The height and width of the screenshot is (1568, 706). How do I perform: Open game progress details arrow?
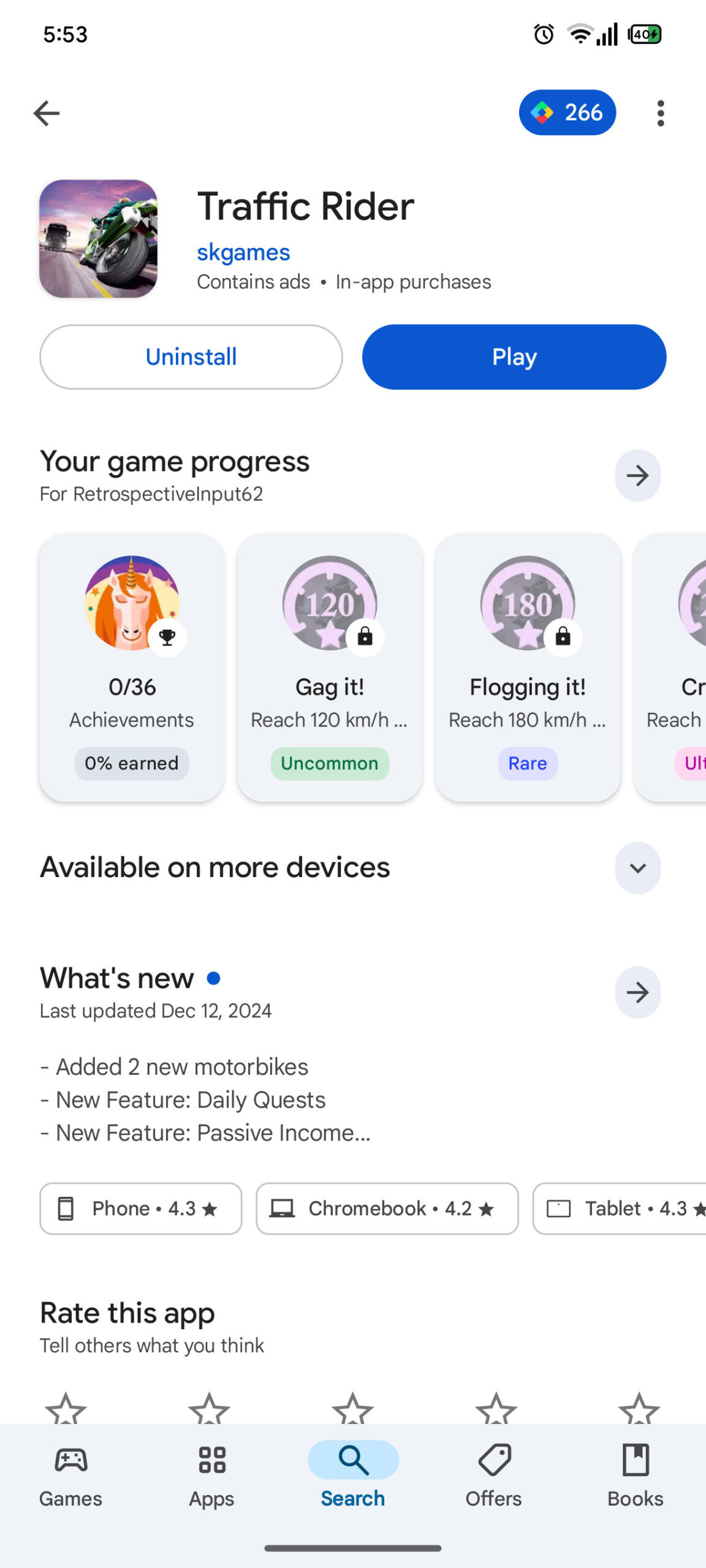637,476
